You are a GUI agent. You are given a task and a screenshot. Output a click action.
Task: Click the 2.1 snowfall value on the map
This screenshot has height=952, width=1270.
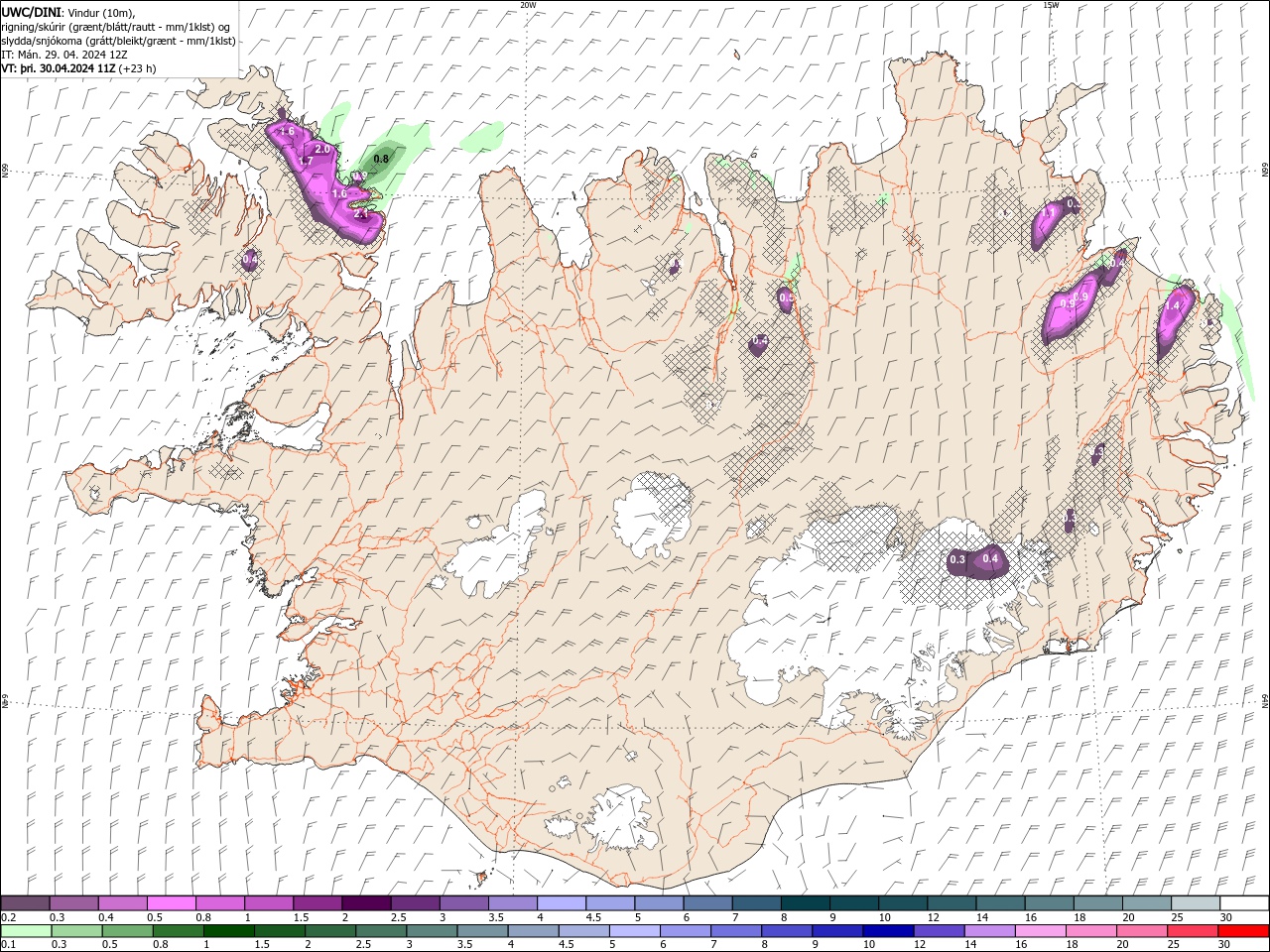click(360, 213)
